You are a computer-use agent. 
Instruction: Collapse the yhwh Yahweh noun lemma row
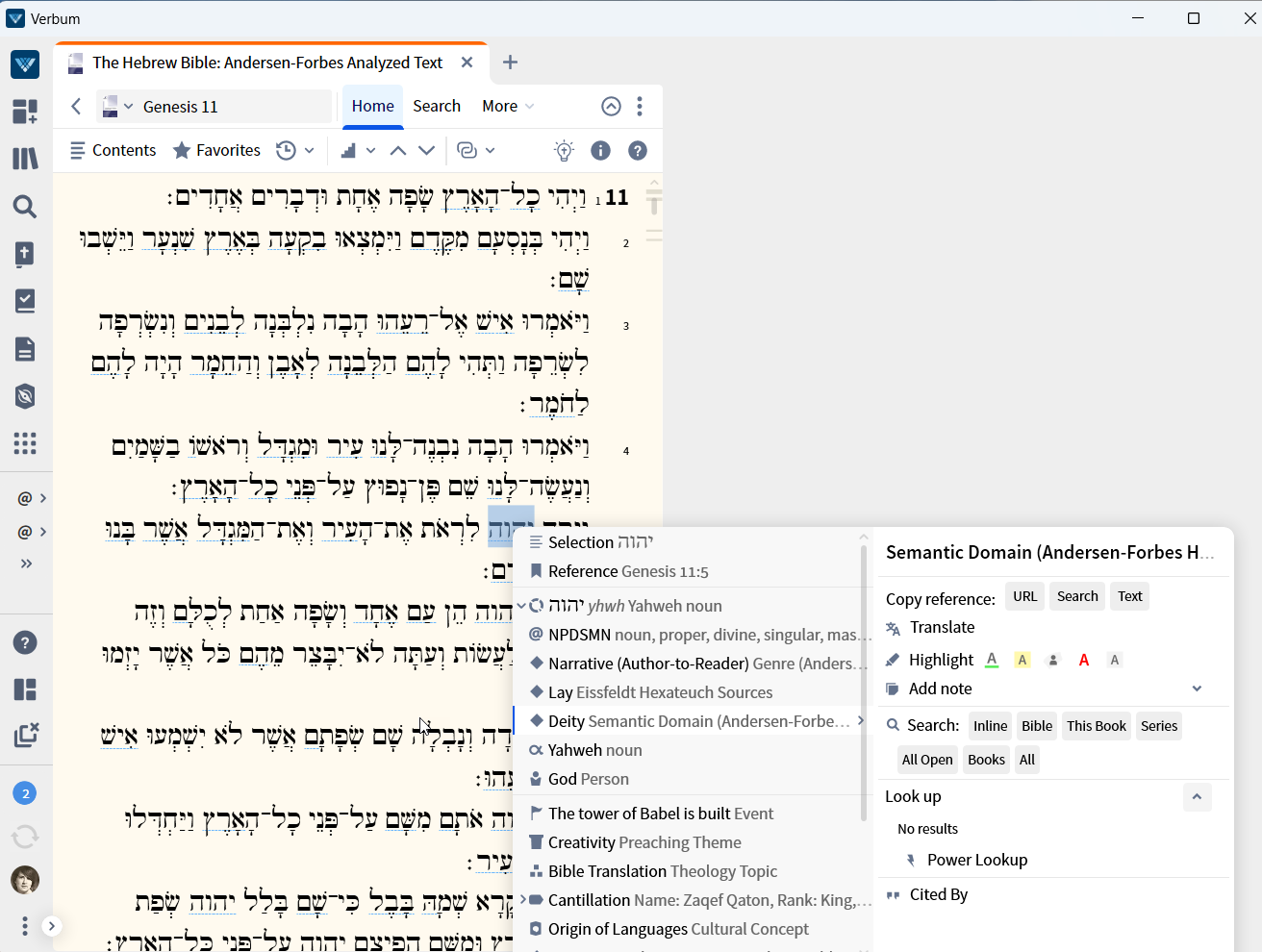point(521,606)
